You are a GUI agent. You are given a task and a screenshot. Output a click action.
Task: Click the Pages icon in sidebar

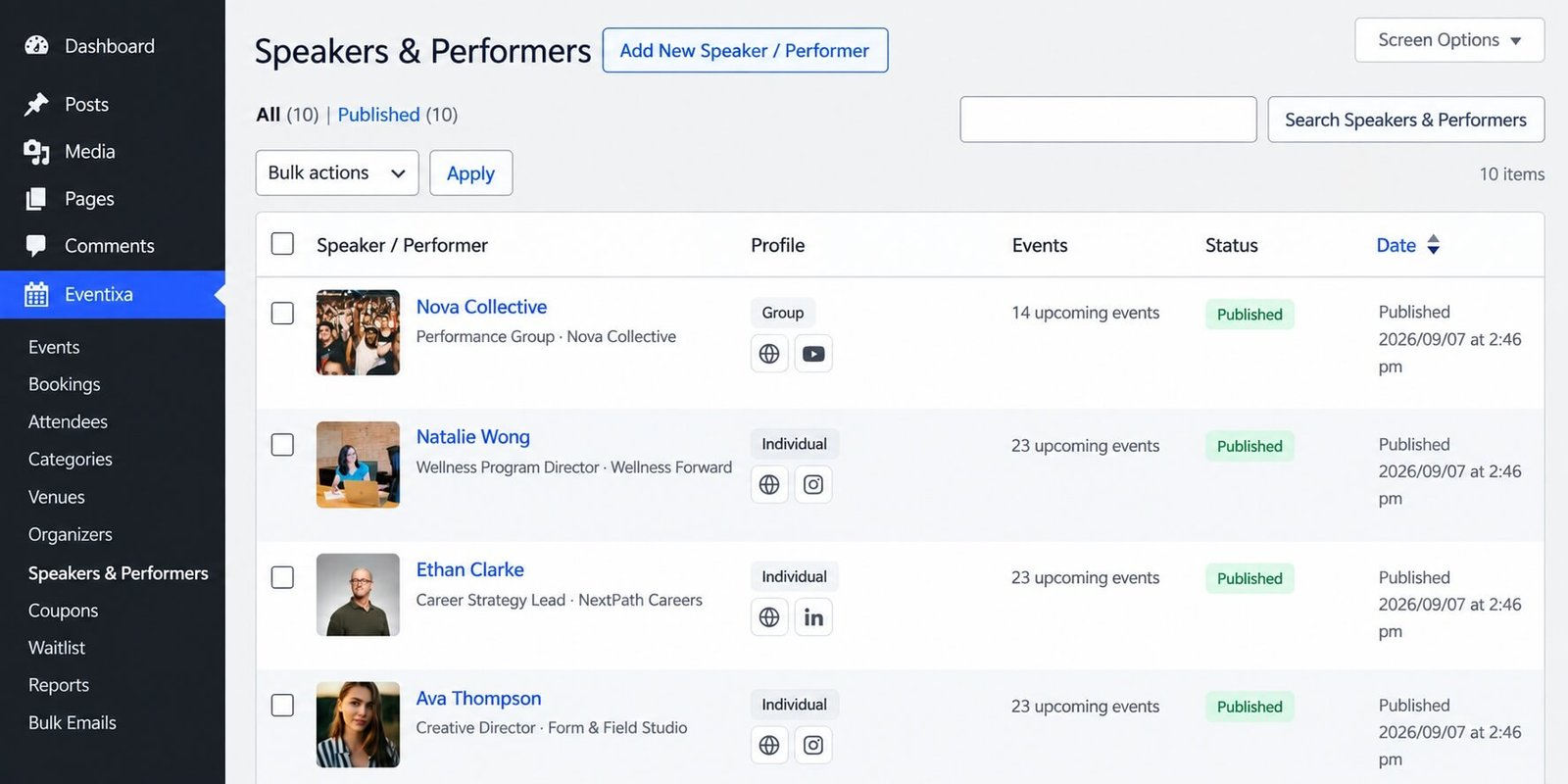[36, 199]
